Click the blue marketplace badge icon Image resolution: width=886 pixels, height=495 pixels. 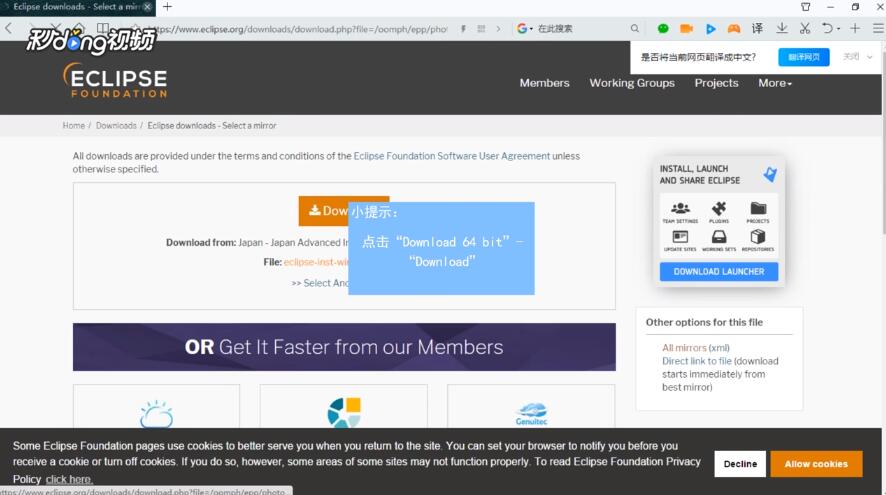coord(770,174)
